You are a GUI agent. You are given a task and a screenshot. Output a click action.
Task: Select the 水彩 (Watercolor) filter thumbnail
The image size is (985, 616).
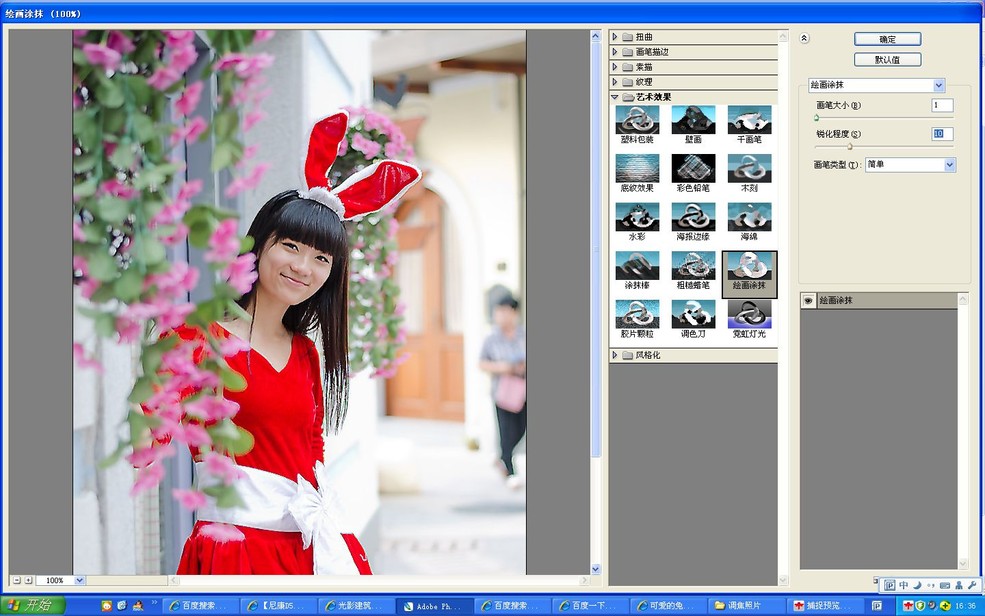pyautogui.click(x=637, y=218)
